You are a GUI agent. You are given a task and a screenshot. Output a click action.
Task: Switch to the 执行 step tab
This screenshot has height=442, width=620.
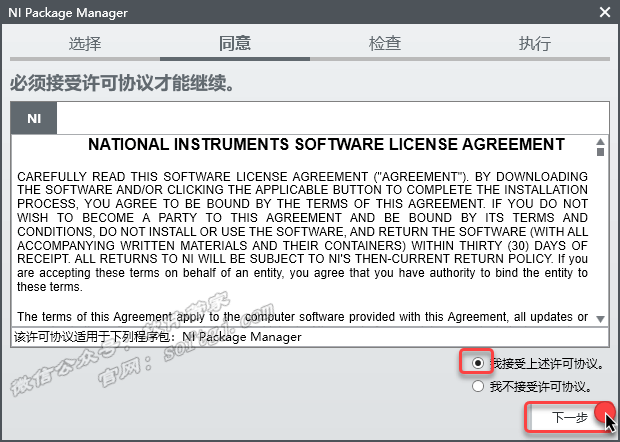coord(535,43)
